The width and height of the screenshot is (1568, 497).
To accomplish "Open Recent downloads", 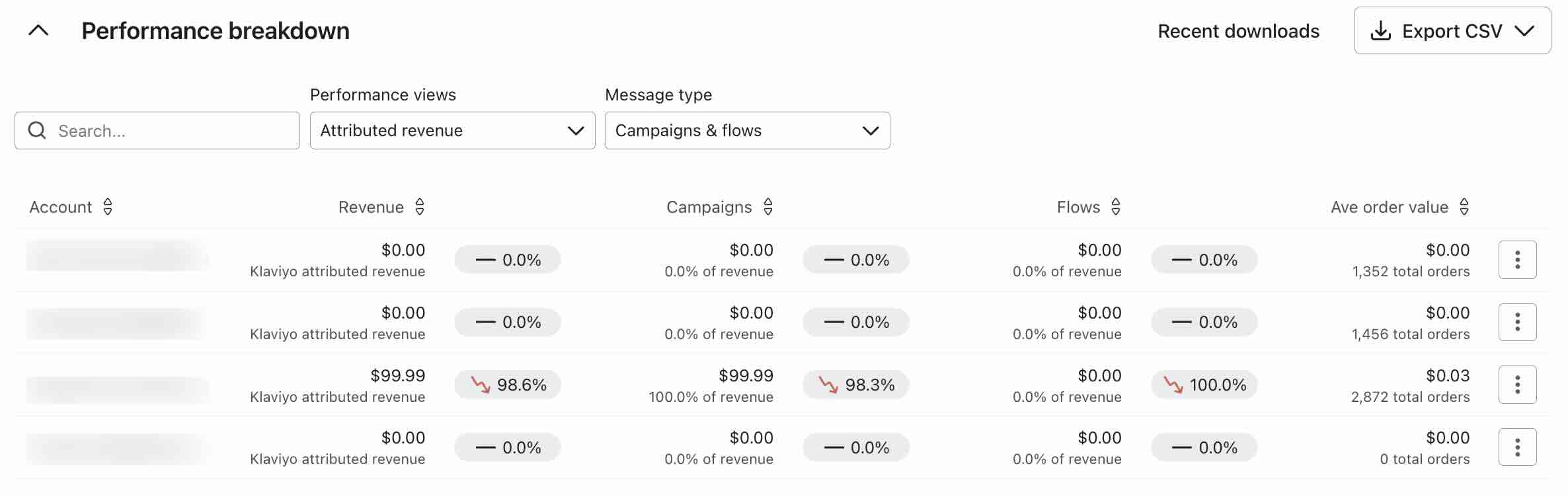I will [1238, 31].
